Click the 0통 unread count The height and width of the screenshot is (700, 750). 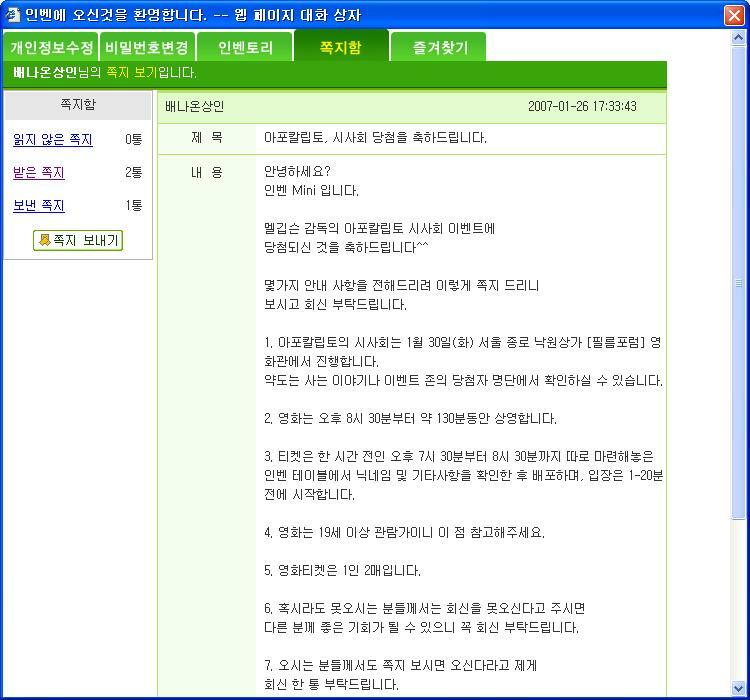pyautogui.click(x=133, y=139)
